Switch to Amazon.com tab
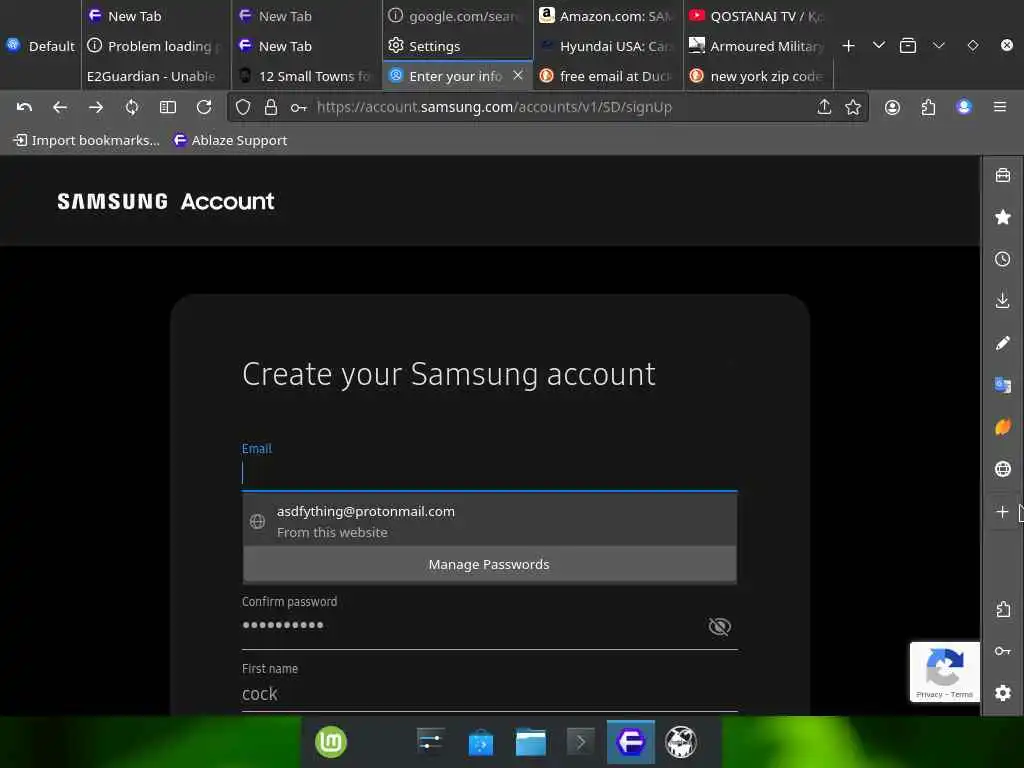 [608, 16]
